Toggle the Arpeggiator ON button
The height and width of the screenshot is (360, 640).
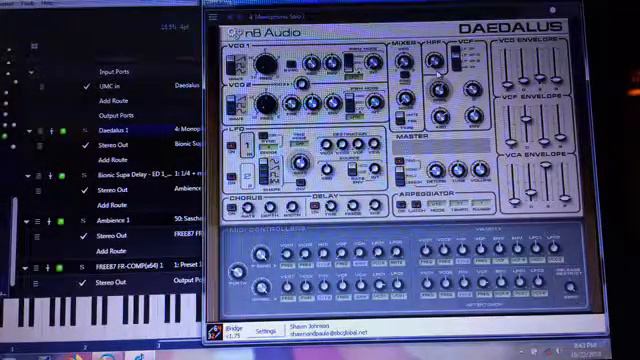point(401,204)
